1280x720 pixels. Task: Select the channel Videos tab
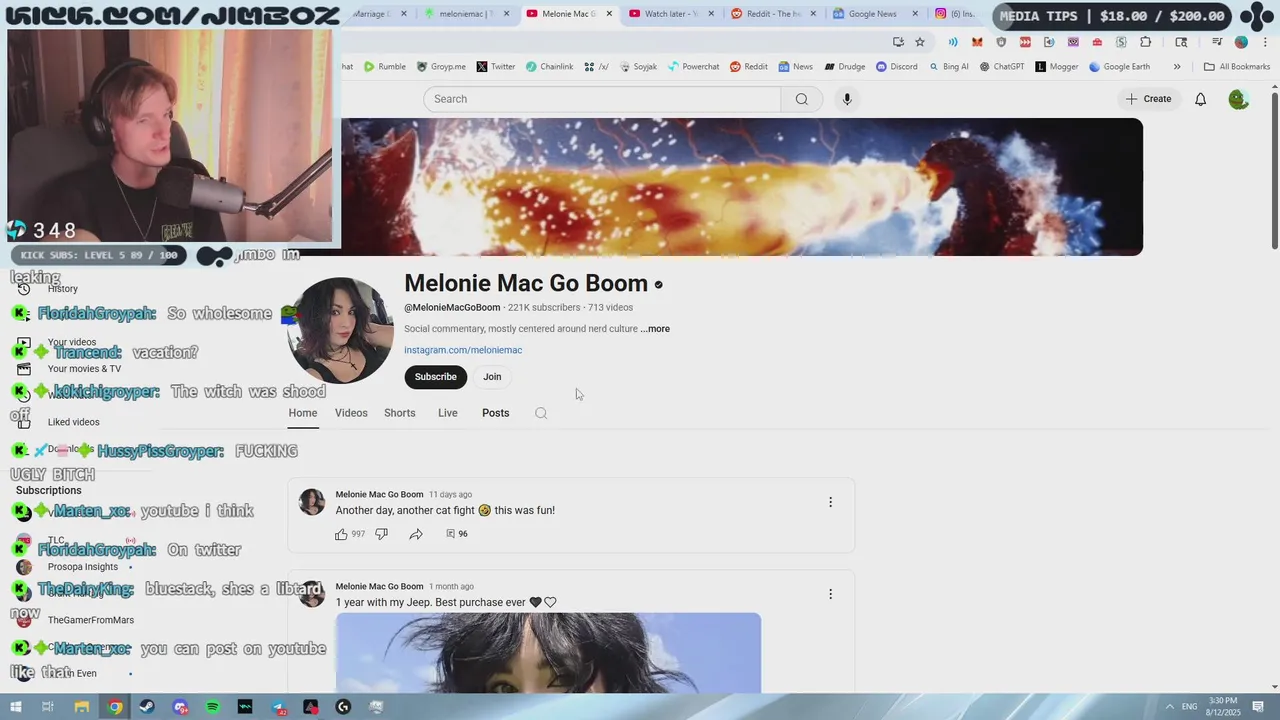click(x=351, y=413)
